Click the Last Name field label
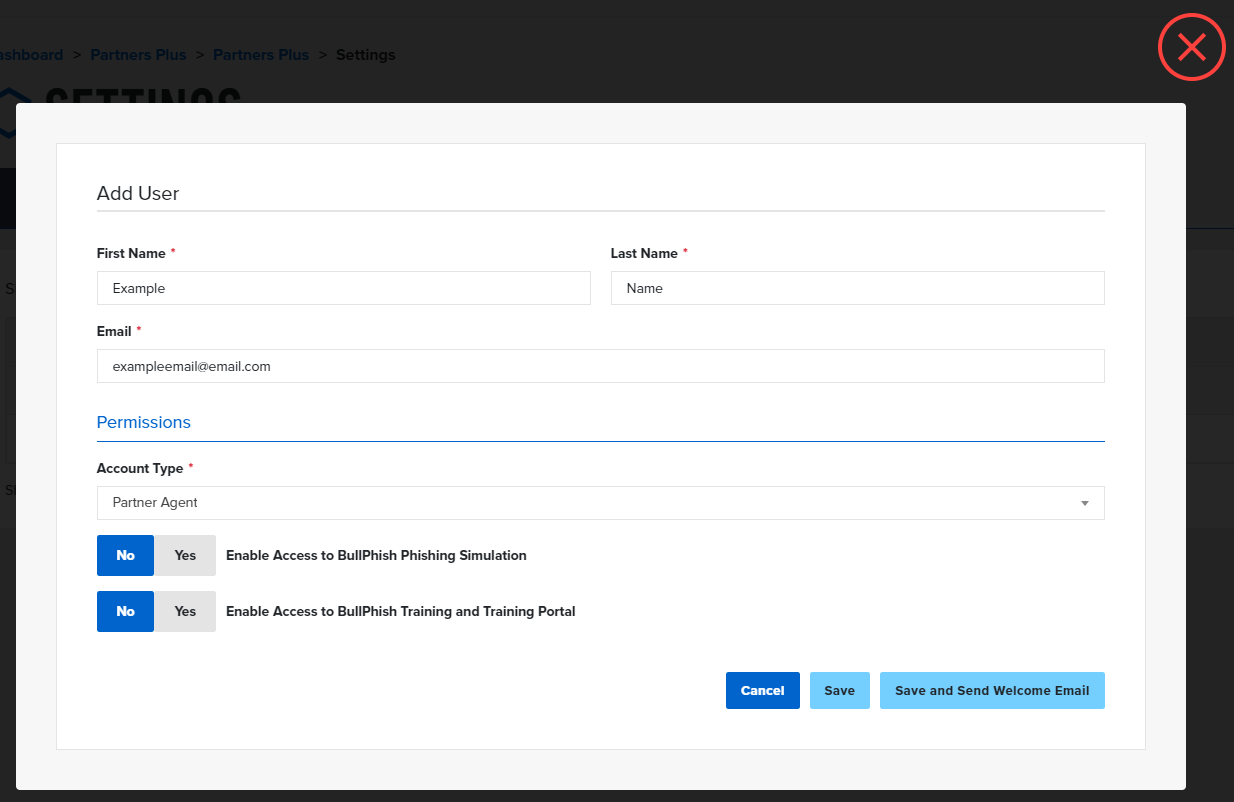1234x802 pixels. 644,253
